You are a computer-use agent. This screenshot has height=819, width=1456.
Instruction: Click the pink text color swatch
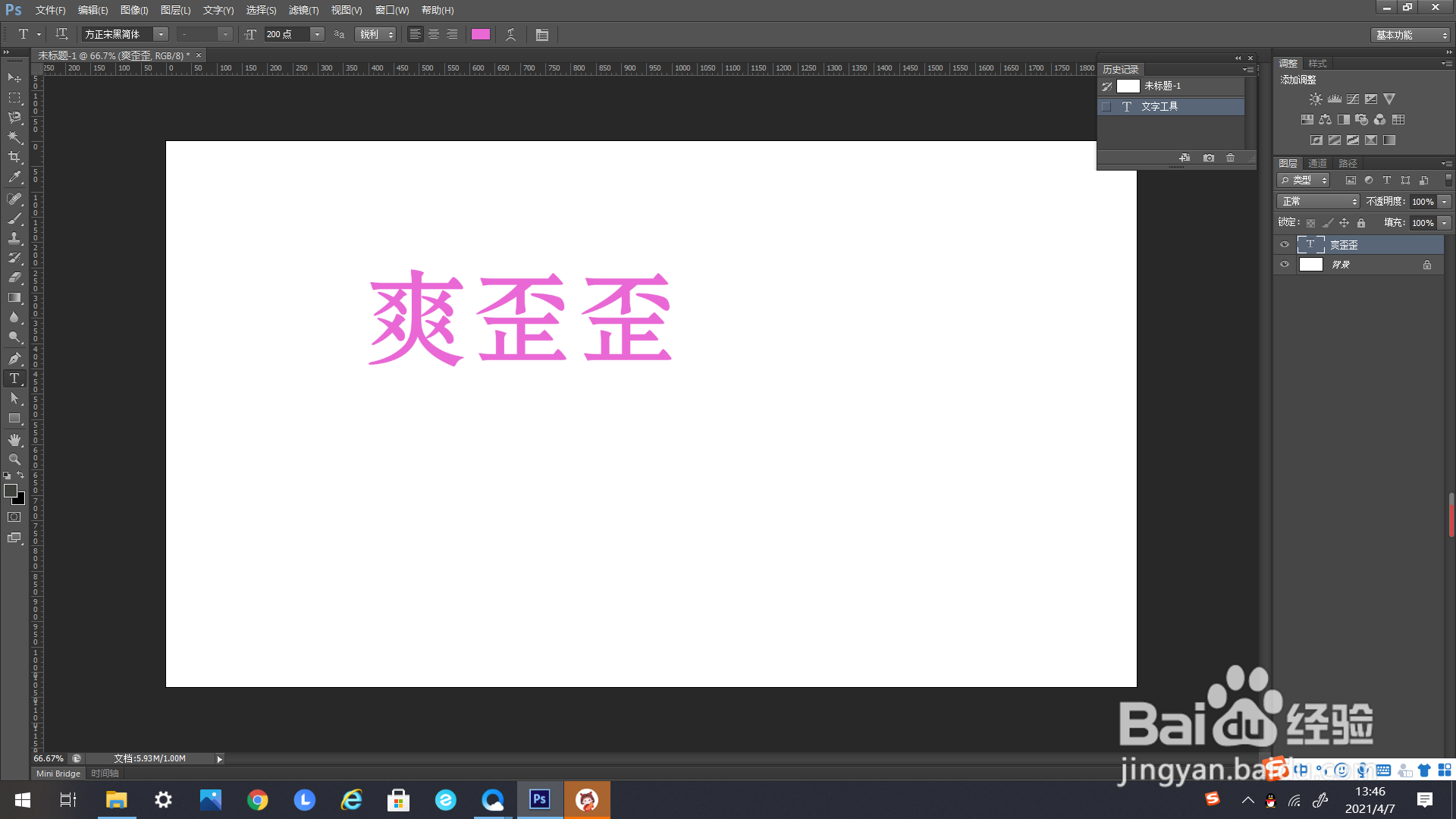(x=480, y=34)
